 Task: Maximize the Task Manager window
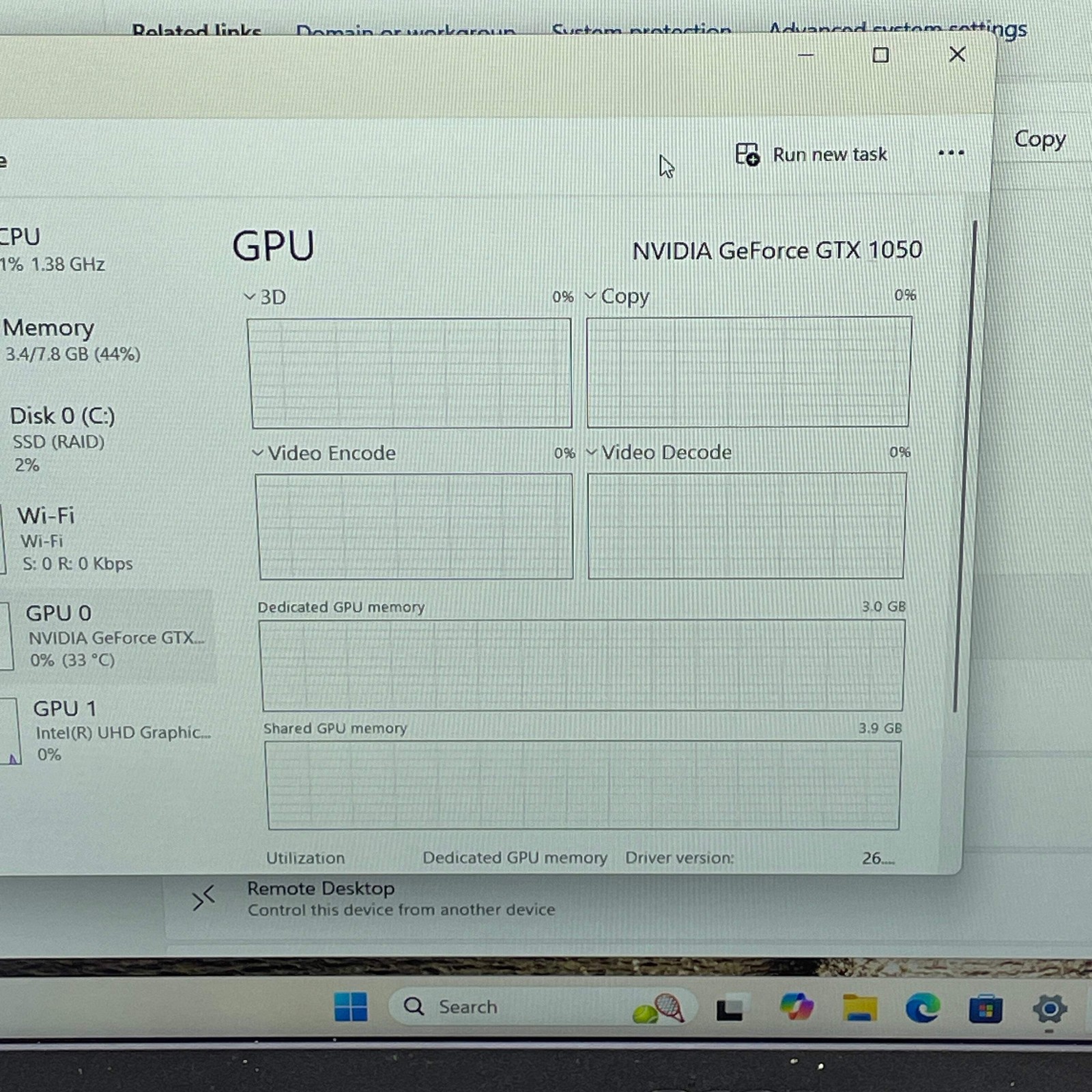coord(880,55)
